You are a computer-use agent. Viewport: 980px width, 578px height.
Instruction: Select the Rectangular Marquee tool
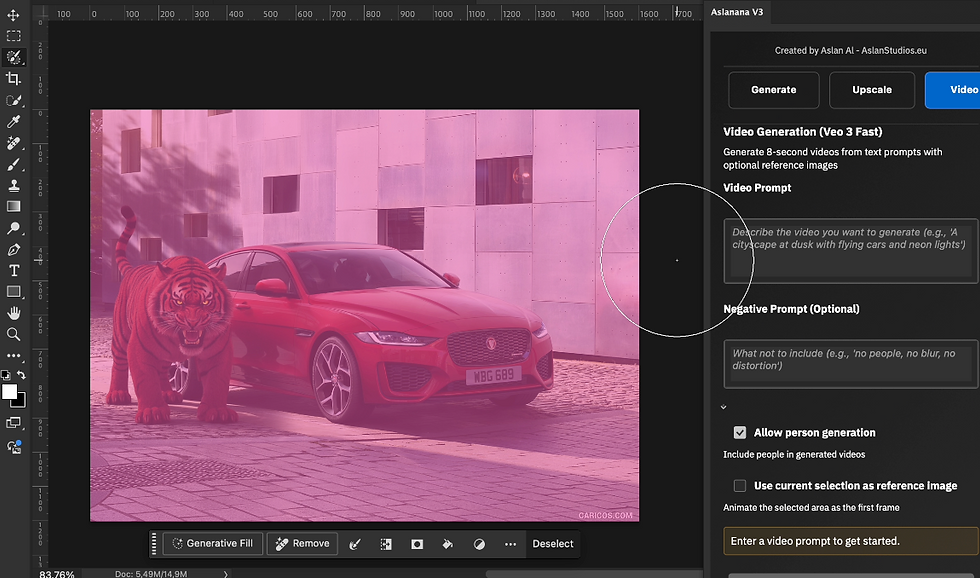pos(14,36)
